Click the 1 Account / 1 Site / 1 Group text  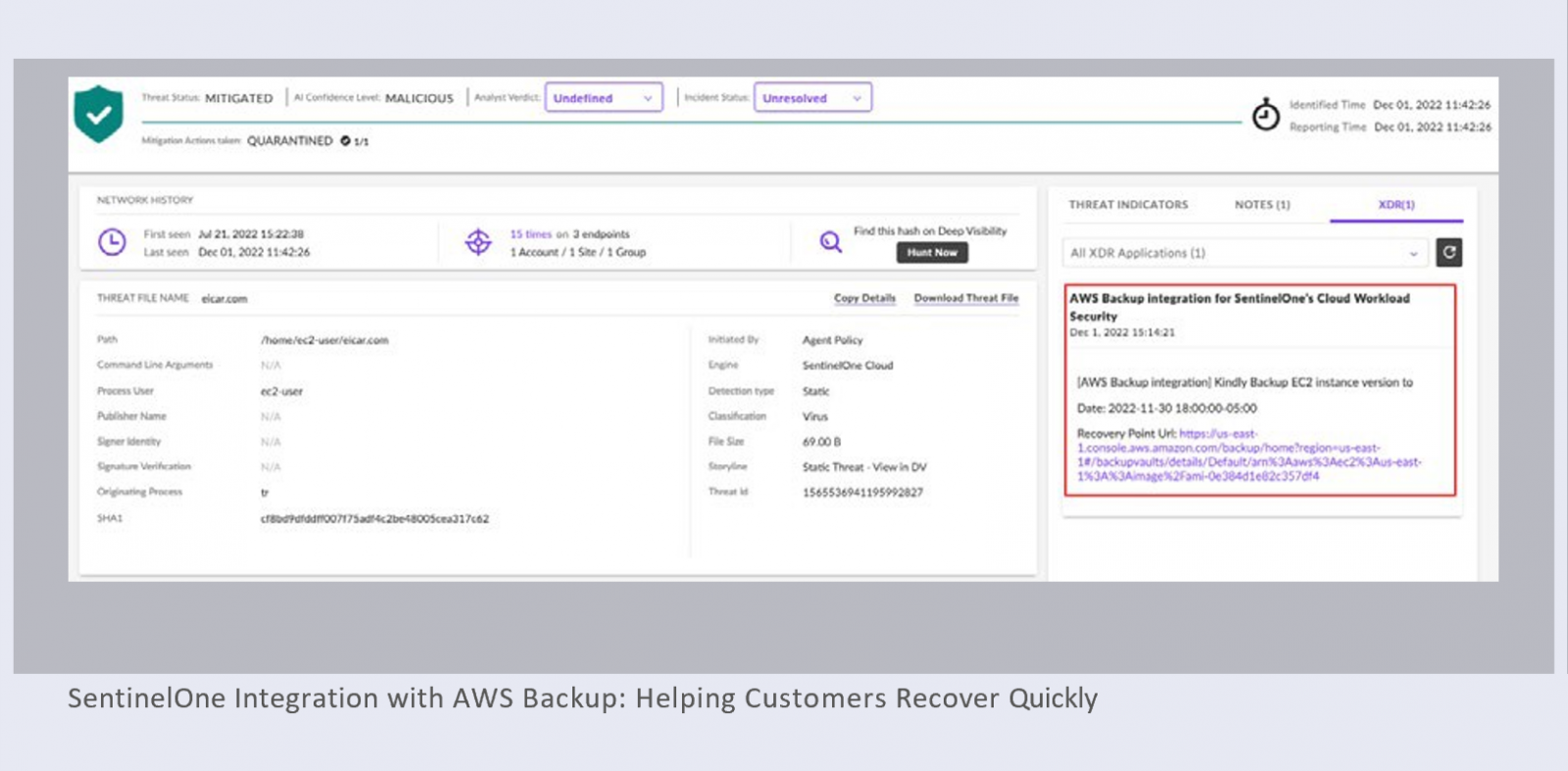[x=578, y=252]
